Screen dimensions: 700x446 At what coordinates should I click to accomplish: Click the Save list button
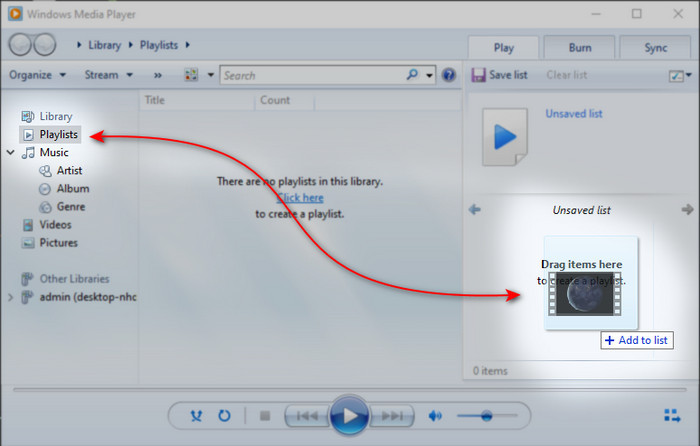pyautogui.click(x=500, y=75)
